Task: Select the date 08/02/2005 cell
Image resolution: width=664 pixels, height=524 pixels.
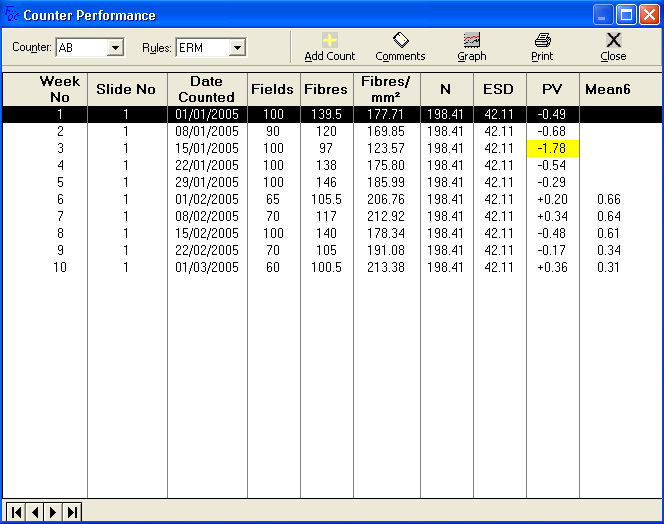Action: click(207, 216)
